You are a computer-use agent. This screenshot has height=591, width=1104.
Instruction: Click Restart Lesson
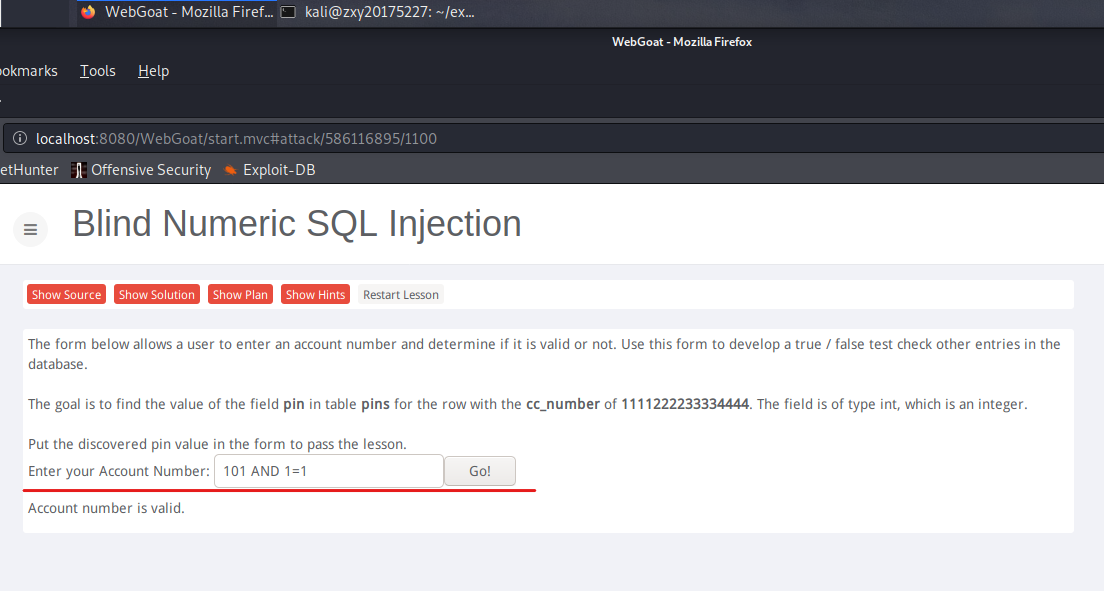click(401, 294)
